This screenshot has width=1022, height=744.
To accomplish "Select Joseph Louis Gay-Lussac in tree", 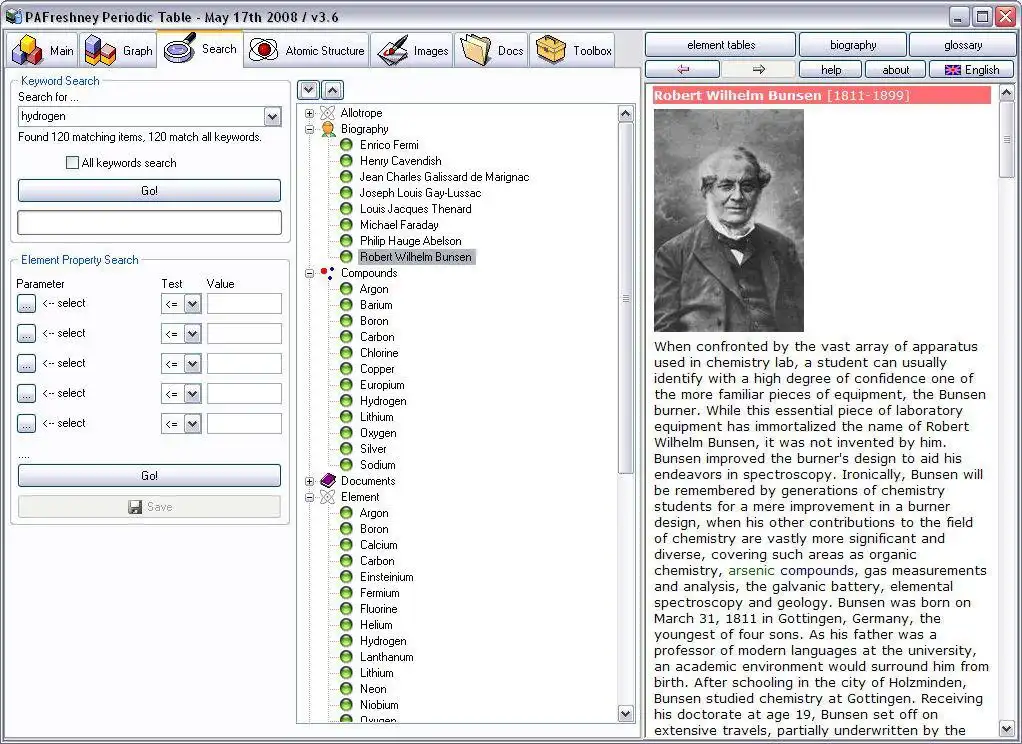I will 420,193.
